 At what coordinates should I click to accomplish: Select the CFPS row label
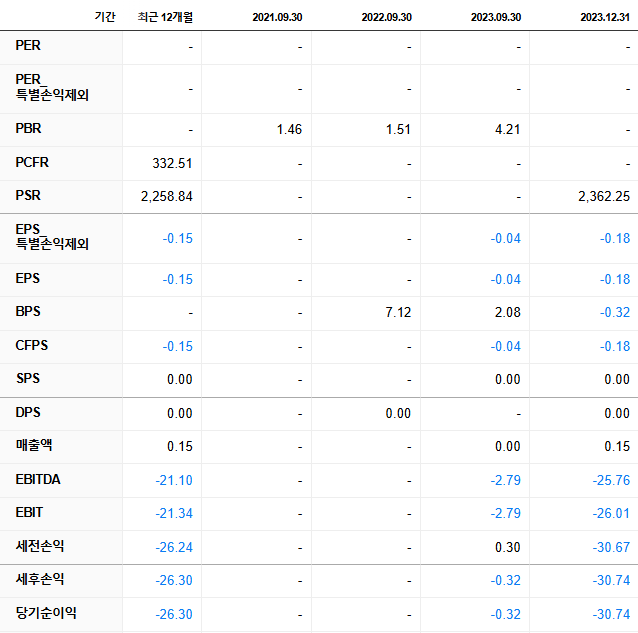32,345
